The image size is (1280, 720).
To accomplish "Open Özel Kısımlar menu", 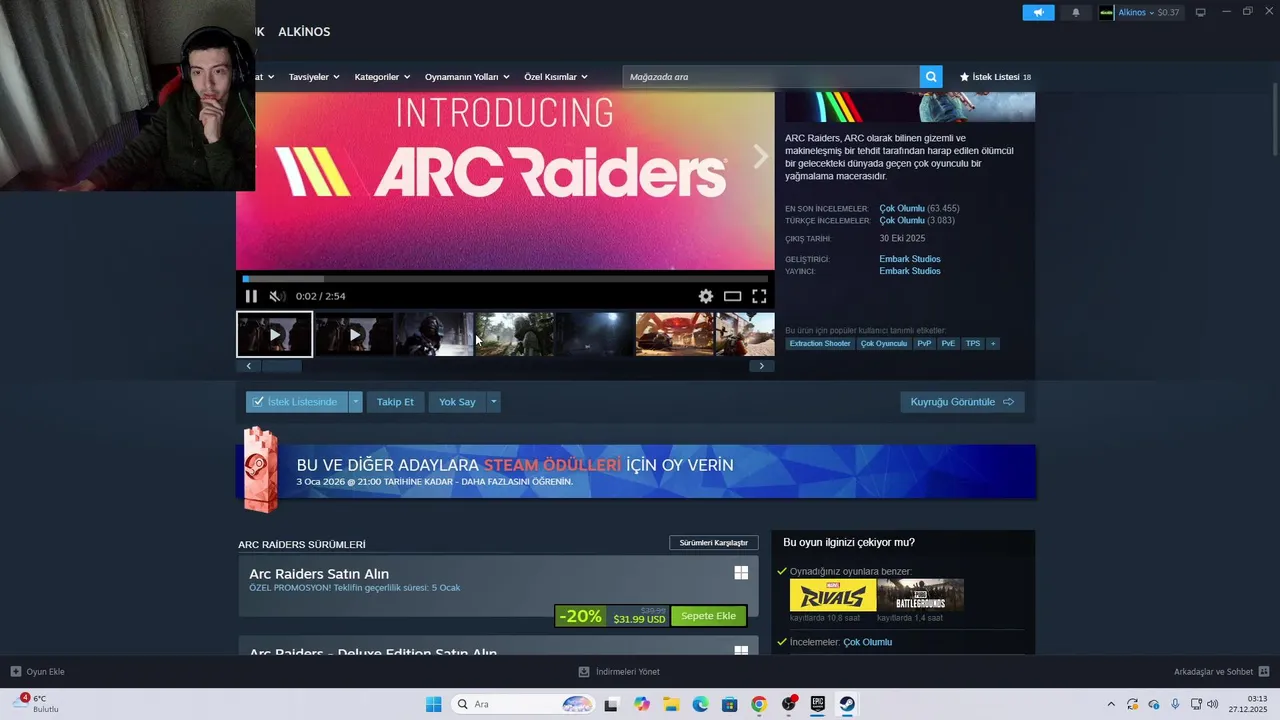I will click(x=556, y=77).
